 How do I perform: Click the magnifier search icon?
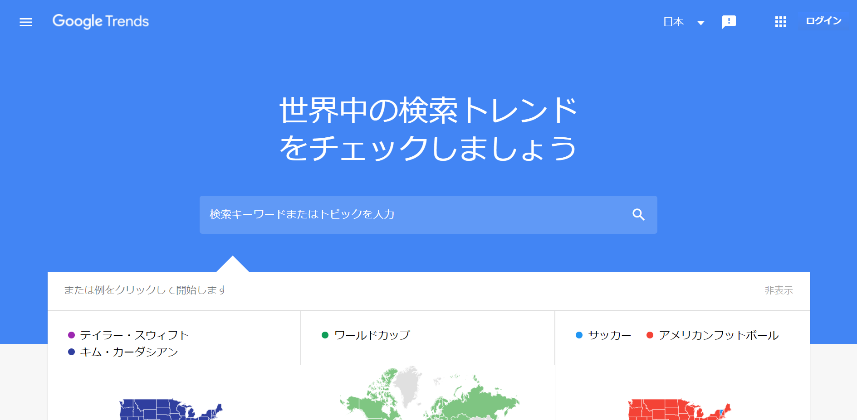[x=639, y=215]
